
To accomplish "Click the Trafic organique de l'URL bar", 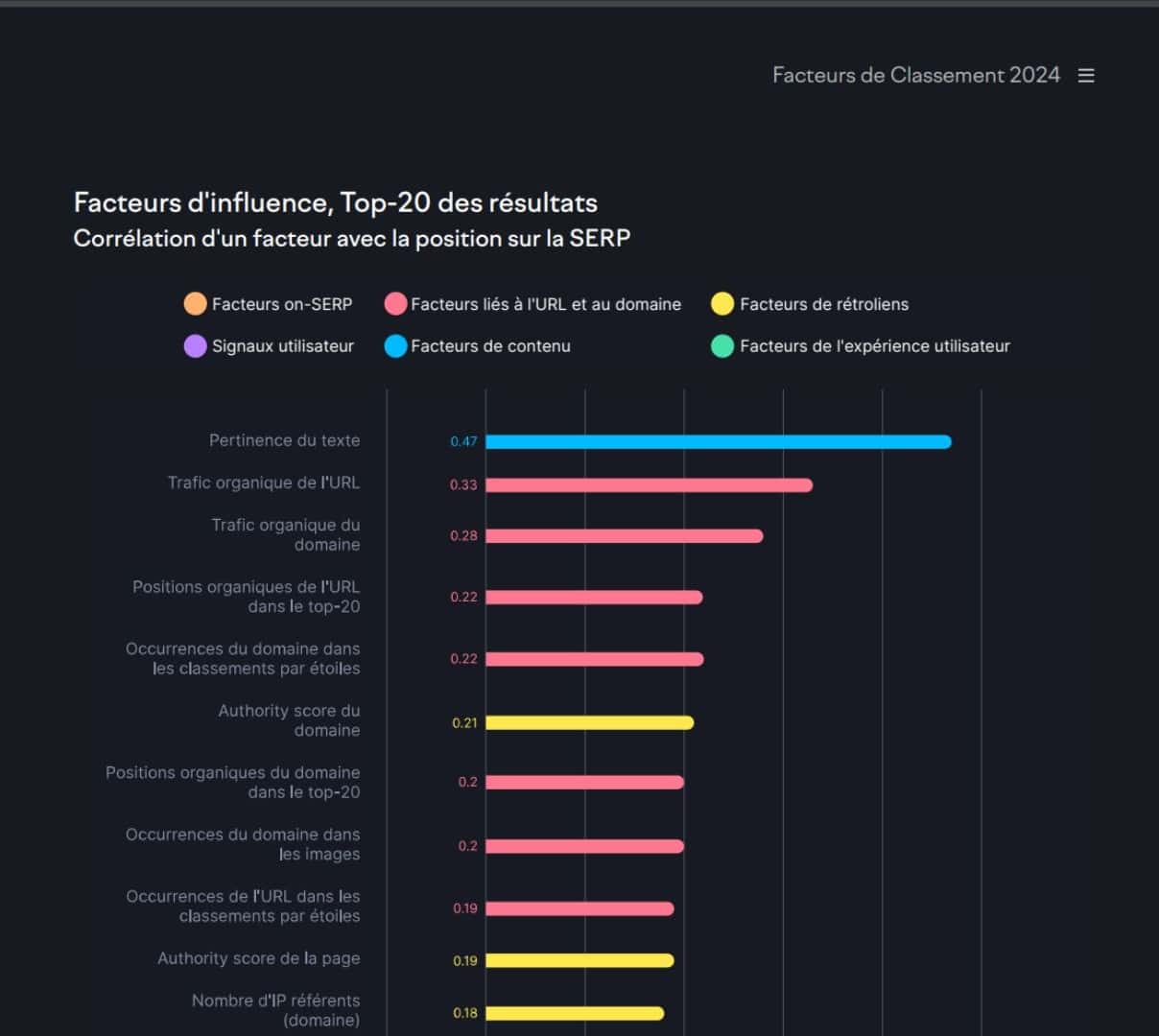I will click(x=649, y=485).
